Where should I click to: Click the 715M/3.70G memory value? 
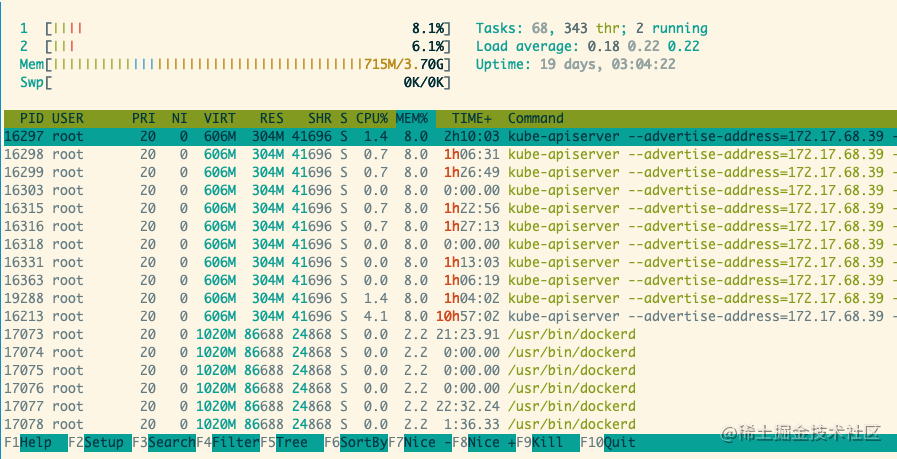(x=404, y=65)
